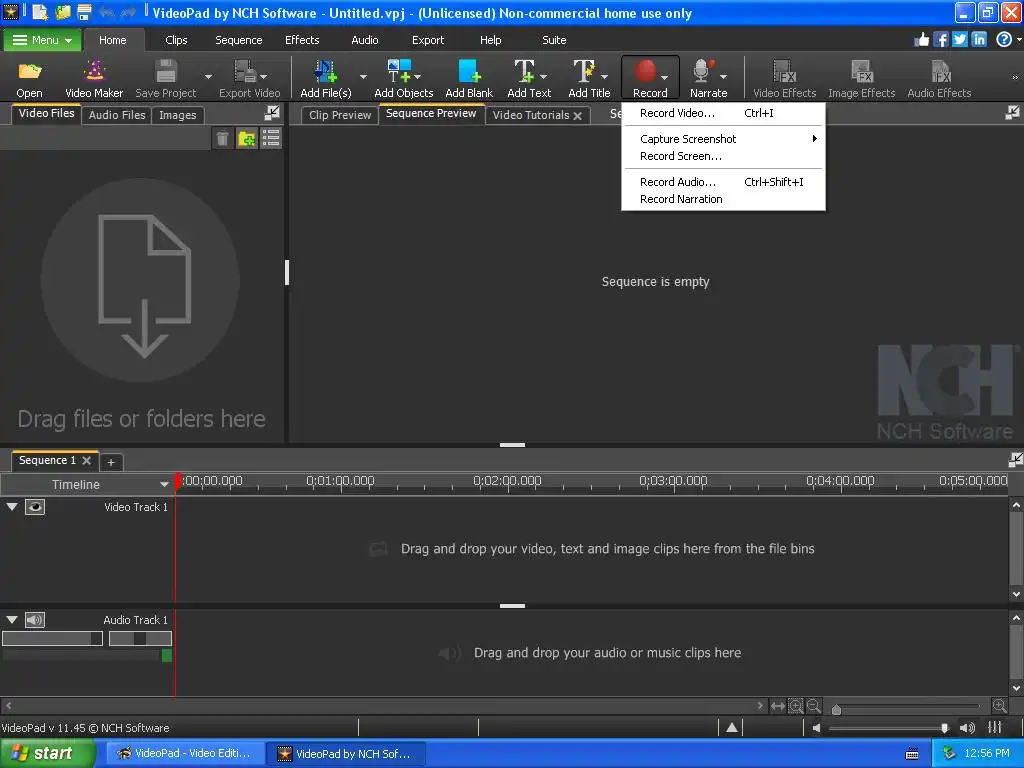1024x768 pixels.
Task: Expand the master volume up-arrow panel
Action: click(732, 727)
